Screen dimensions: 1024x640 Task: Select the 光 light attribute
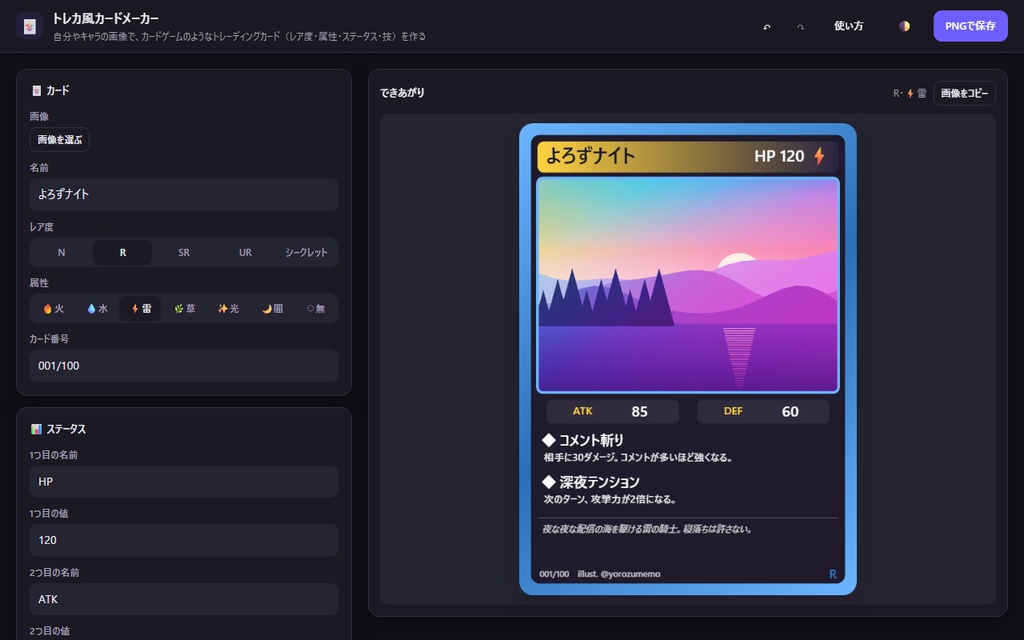point(228,309)
